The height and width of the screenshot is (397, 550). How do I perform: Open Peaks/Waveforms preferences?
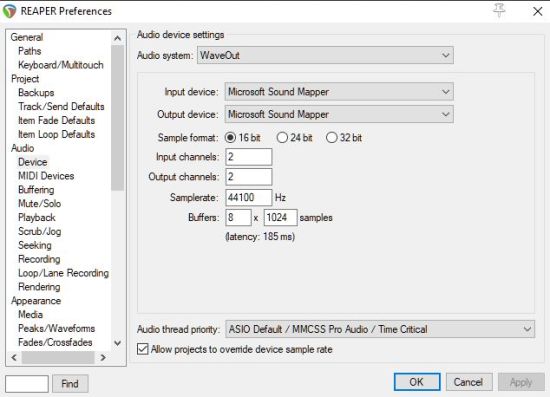pyautogui.click(x=57, y=329)
